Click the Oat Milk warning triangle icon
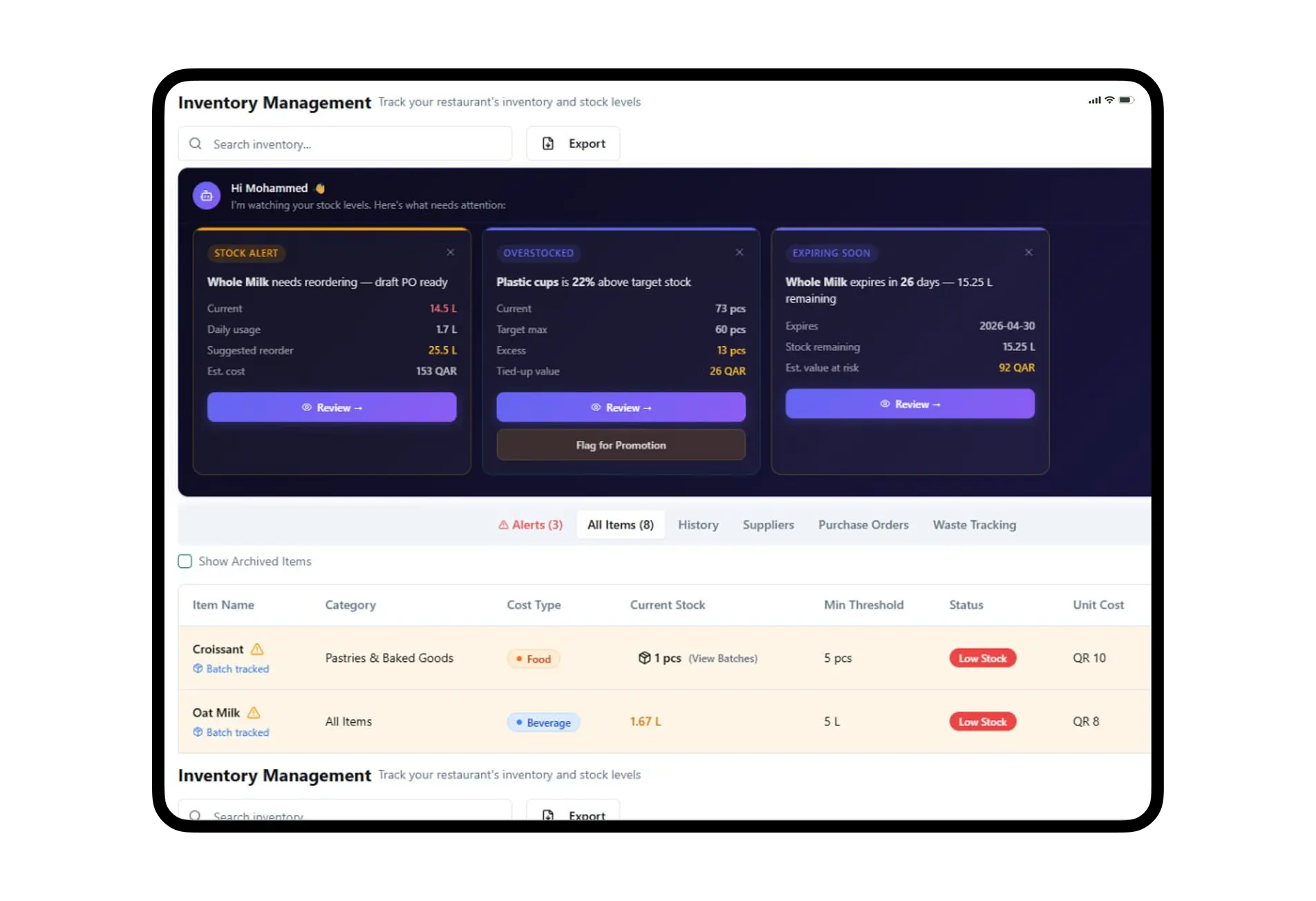 tap(254, 713)
